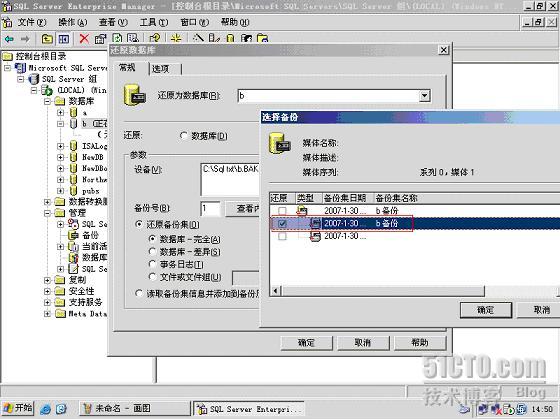
Task: Click the Register server toolbar icon
Action: [x=214, y=38]
